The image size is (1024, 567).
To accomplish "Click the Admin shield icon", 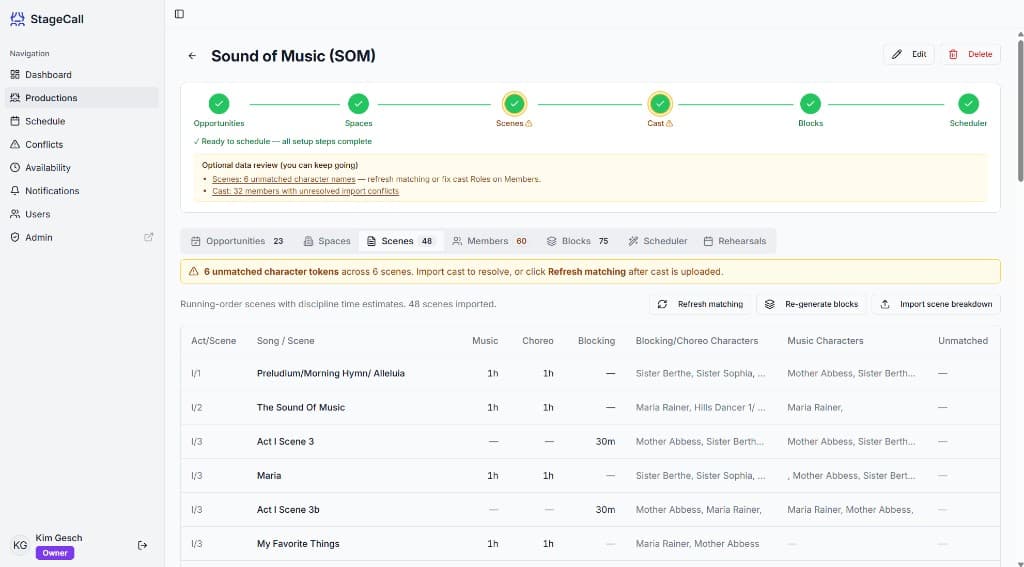I will 15,237.
